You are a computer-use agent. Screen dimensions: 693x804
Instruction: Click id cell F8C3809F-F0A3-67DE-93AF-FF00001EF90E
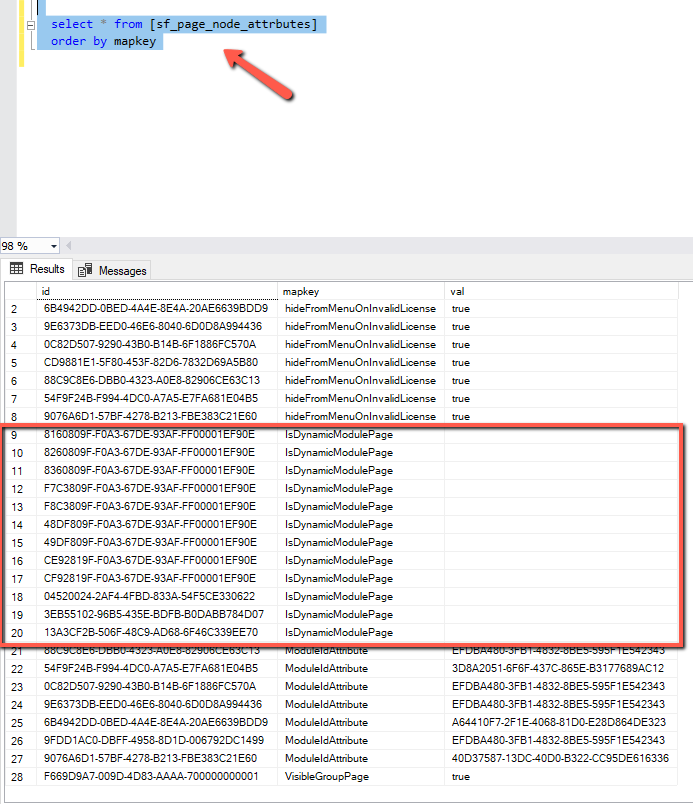(157, 506)
